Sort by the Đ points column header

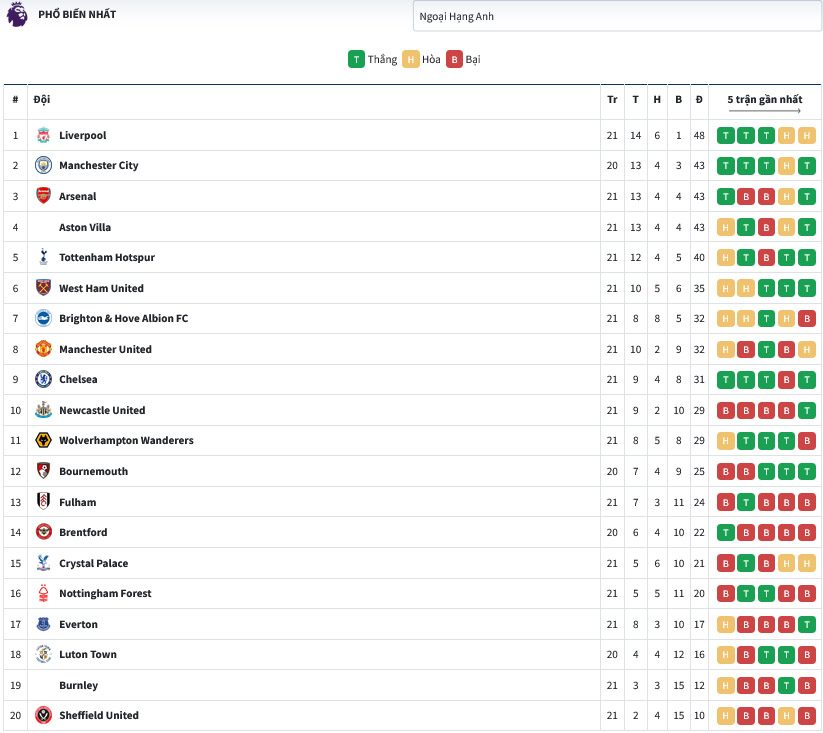click(699, 99)
